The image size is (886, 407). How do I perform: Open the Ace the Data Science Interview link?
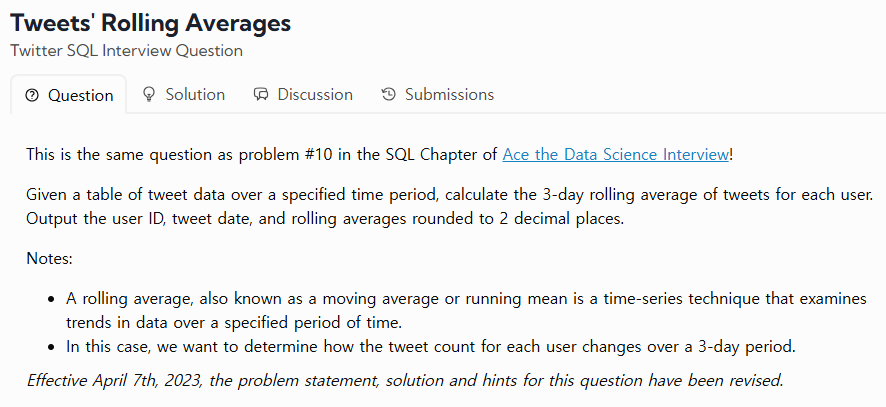(x=615, y=154)
